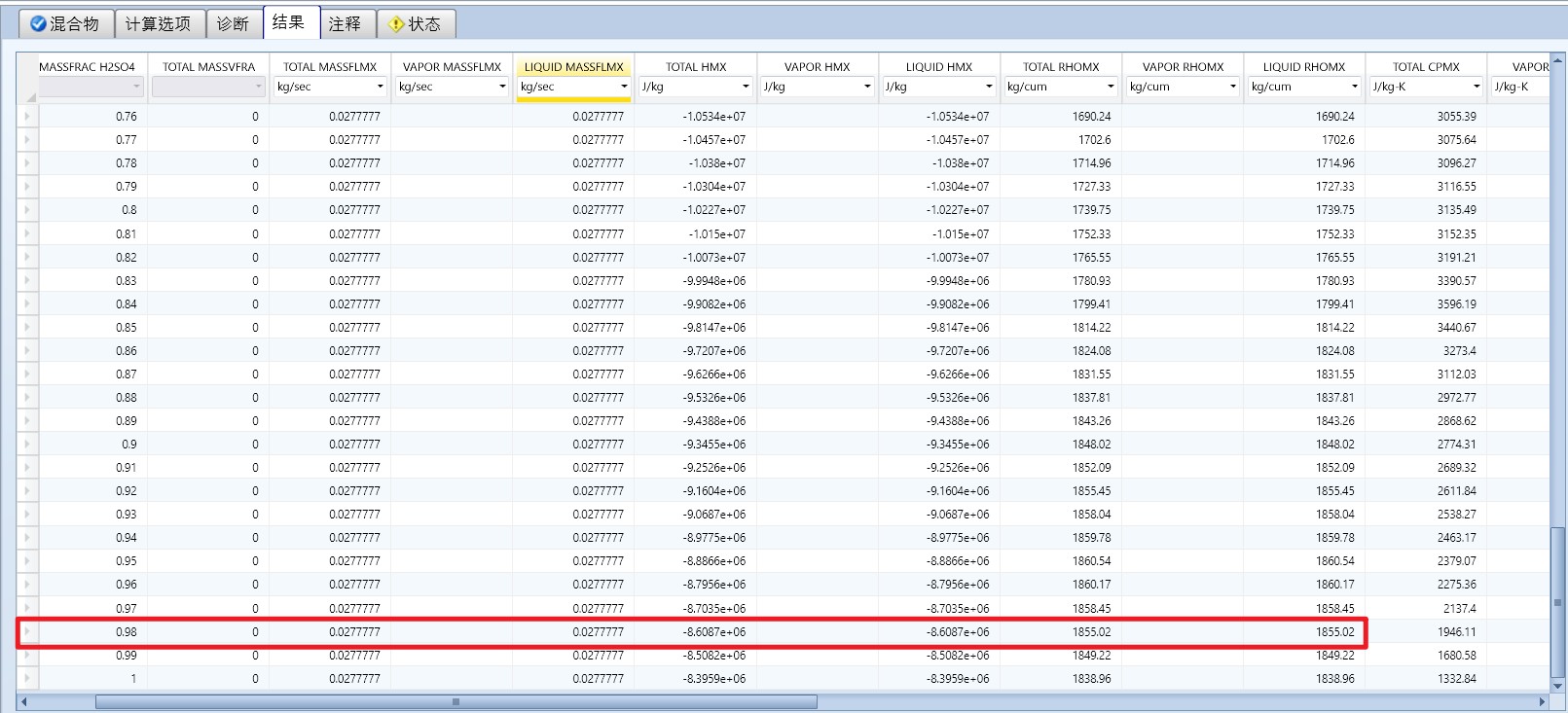Click vertical scrollbar down arrow
Image resolution: width=1568 pixels, height=713 pixels.
click(x=1558, y=686)
